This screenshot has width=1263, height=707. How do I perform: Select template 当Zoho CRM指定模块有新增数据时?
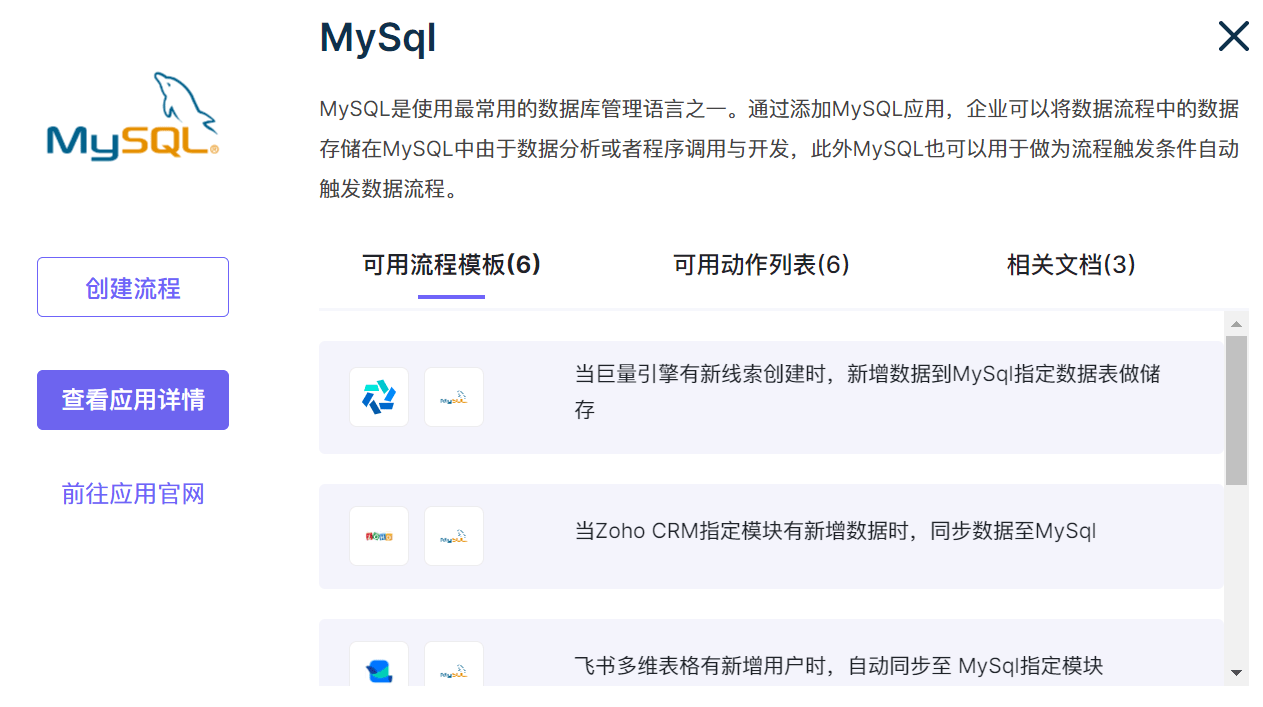coord(771,536)
